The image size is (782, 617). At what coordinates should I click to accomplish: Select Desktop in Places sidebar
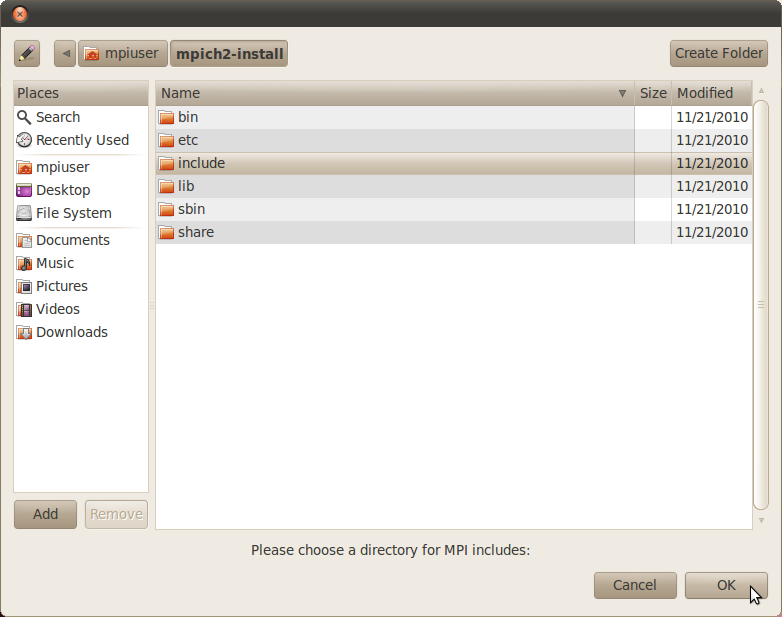pyautogui.click(x=81, y=190)
